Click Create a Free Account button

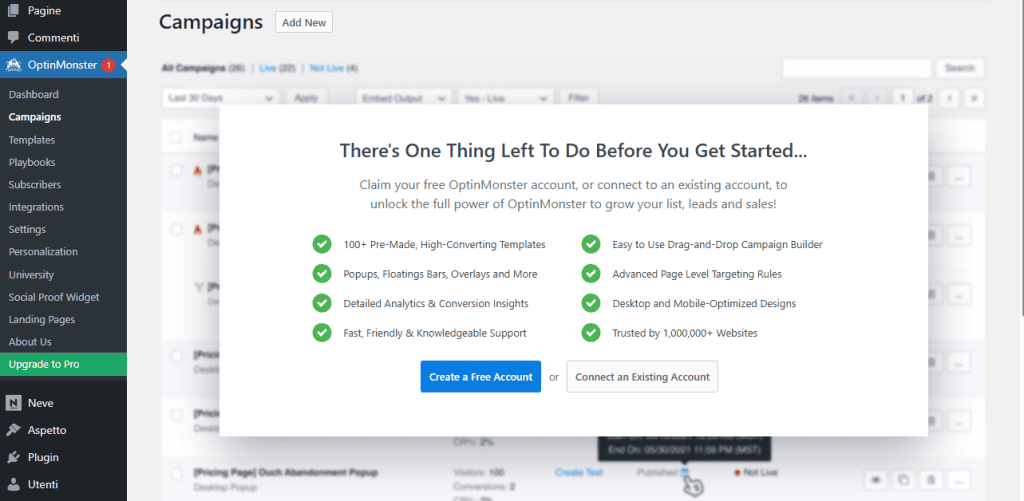point(481,377)
